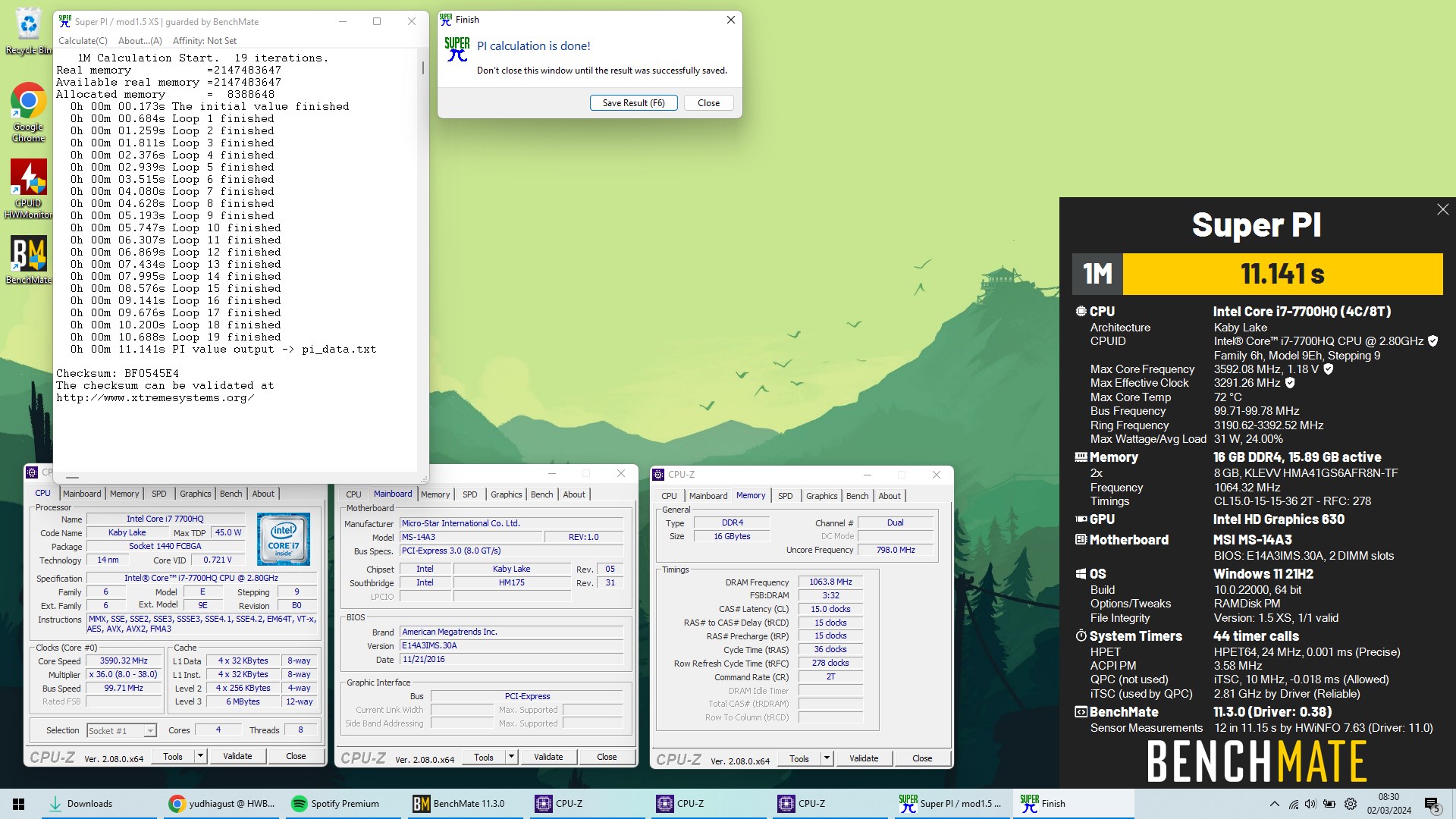The width and height of the screenshot is (1456, 819).
Task: Open the notification center icon
Action: 1432,805
